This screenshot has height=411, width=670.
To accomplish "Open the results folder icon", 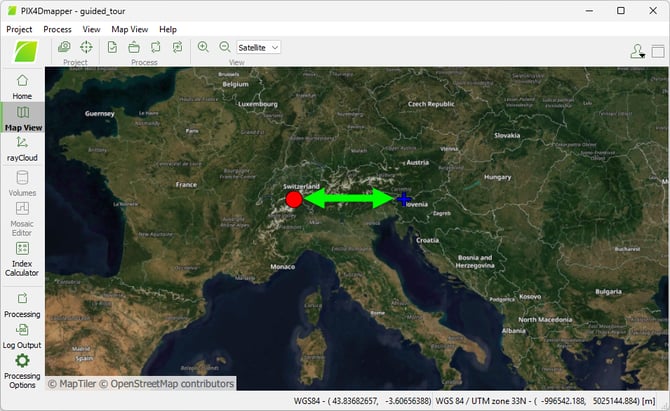I will pyautogui.click(x=134, y=47).
